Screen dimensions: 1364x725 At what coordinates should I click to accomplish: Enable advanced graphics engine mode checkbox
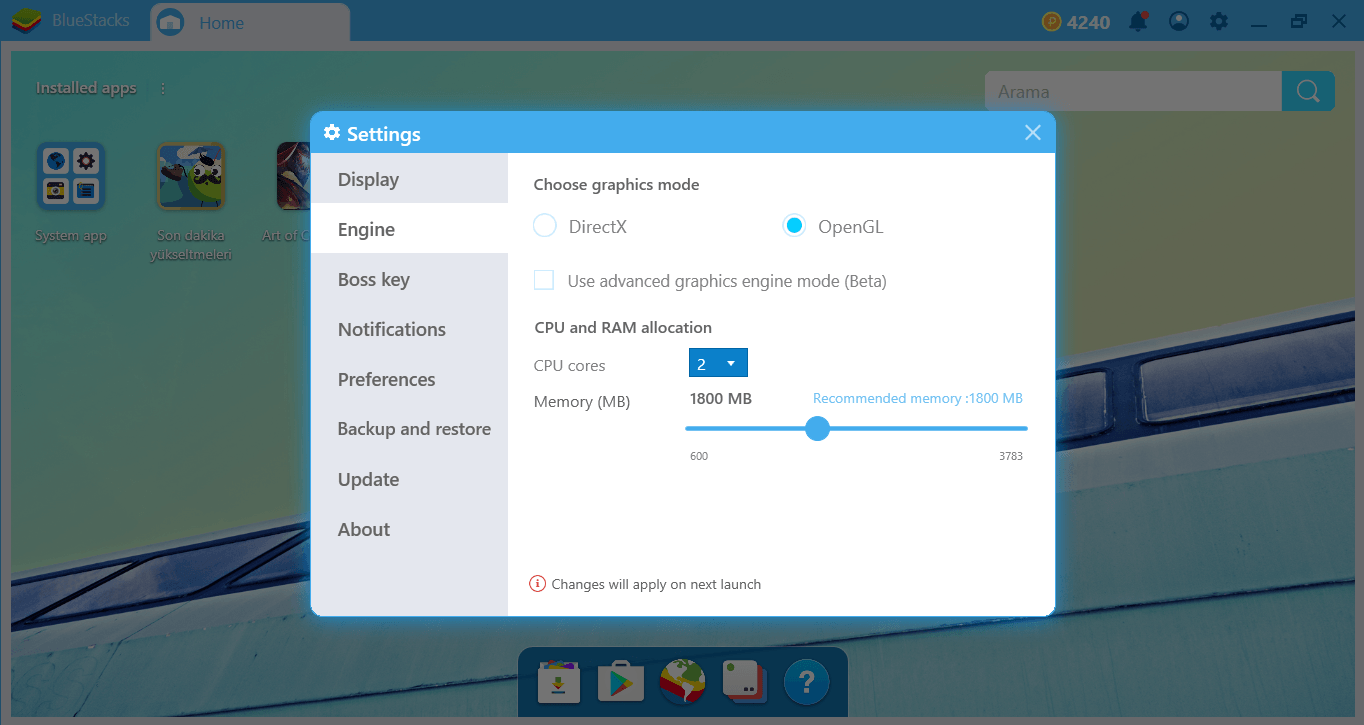click(544, 281)
